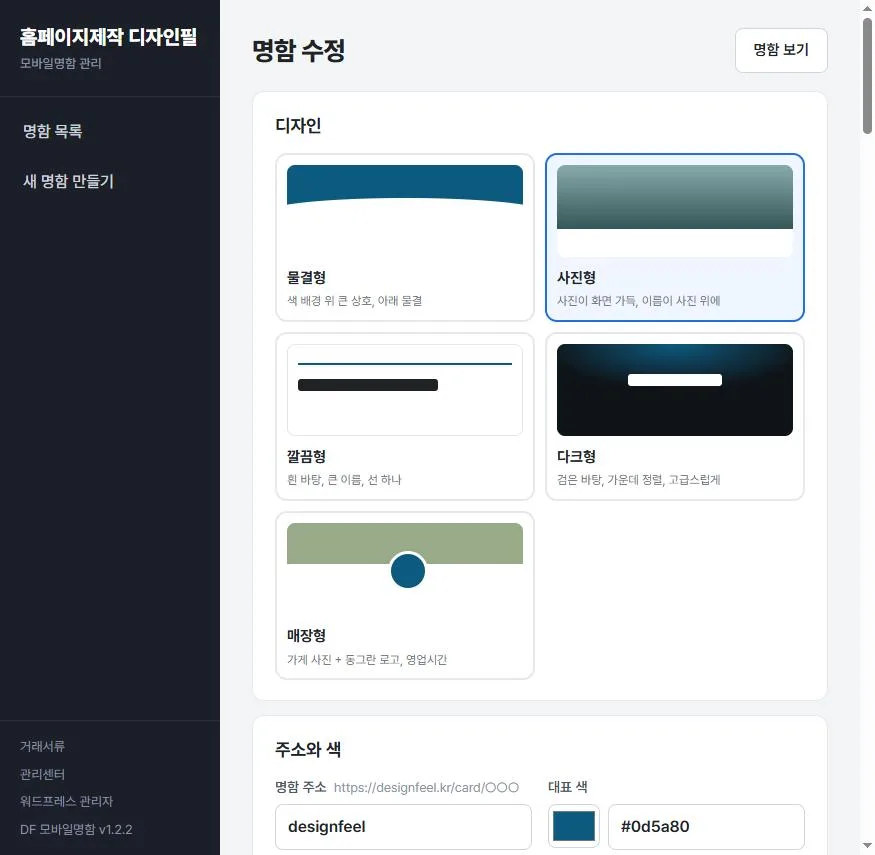The height and width of the screenshot is (855, 875).
Task: Select the 매장형 design card
Action: coord(405,595)
